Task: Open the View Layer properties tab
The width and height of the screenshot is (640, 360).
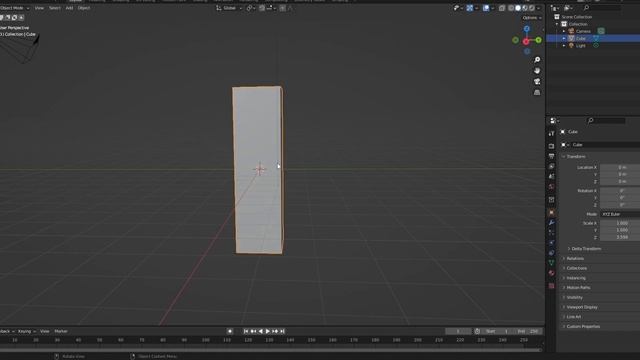Action: [551, 167]
